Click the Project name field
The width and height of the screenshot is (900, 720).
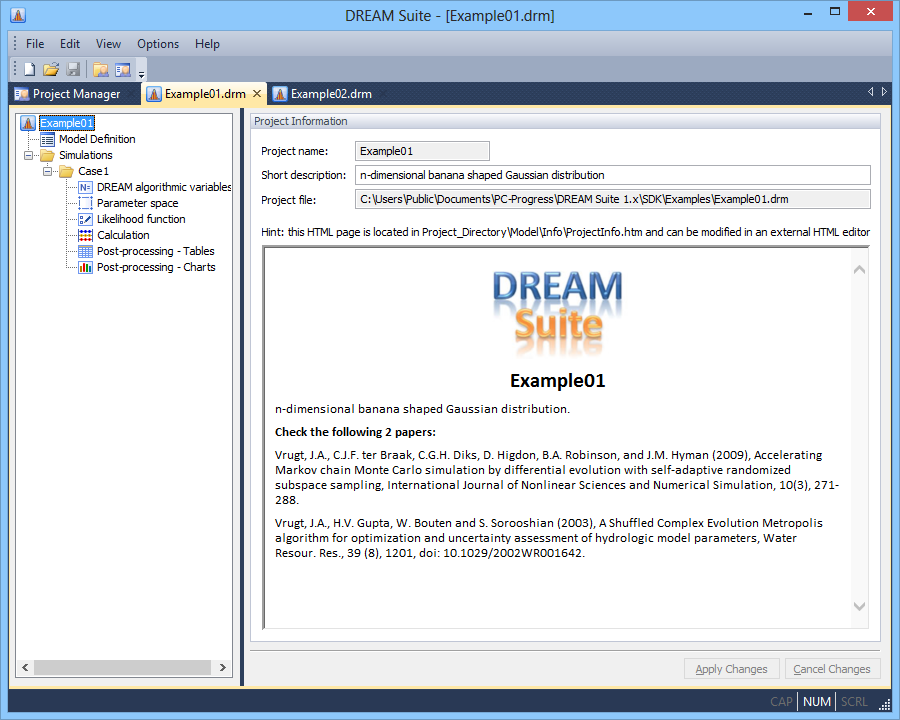pos(422,151)
